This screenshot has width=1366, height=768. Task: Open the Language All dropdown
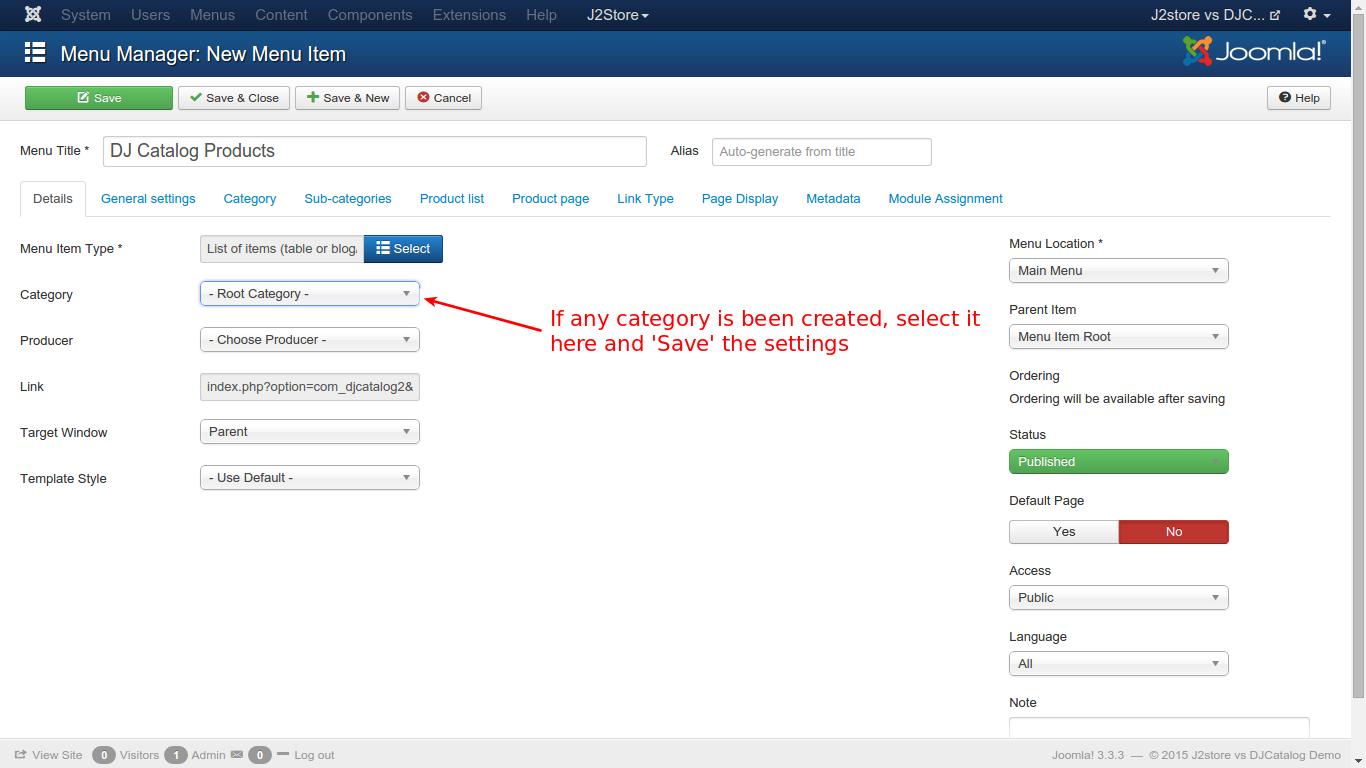coord(1119,664)
